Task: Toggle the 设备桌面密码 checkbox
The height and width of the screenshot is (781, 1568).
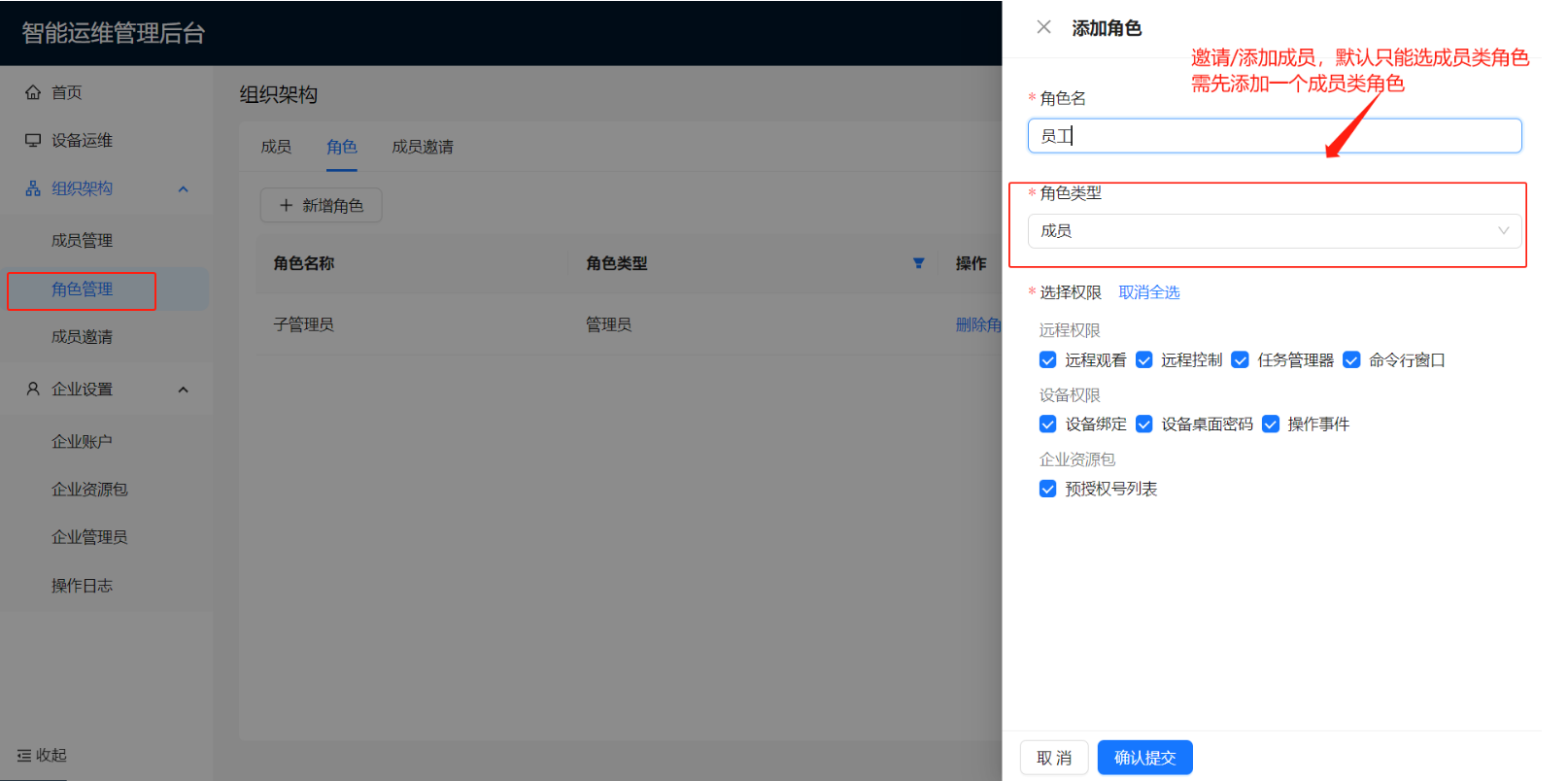Action: tap(1143, 424)
